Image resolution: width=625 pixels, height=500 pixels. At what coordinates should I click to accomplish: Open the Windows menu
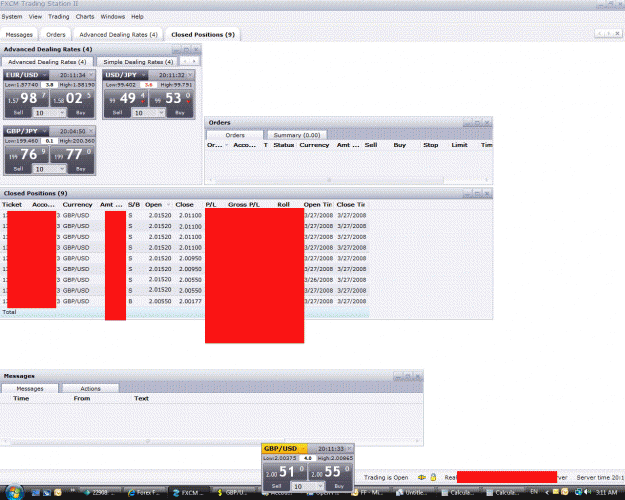[112, 17]
